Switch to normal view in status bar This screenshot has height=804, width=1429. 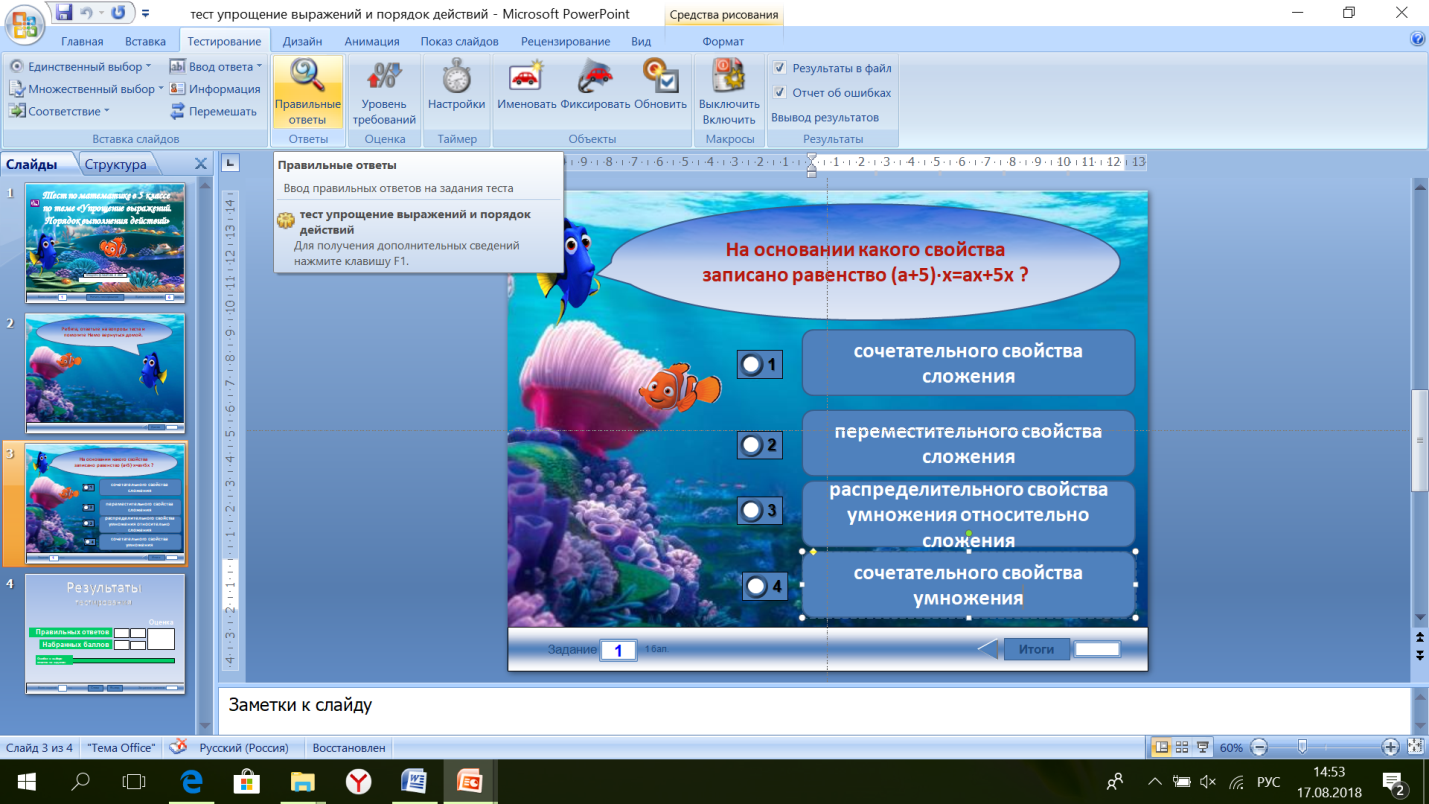(x=1162, y=747)
